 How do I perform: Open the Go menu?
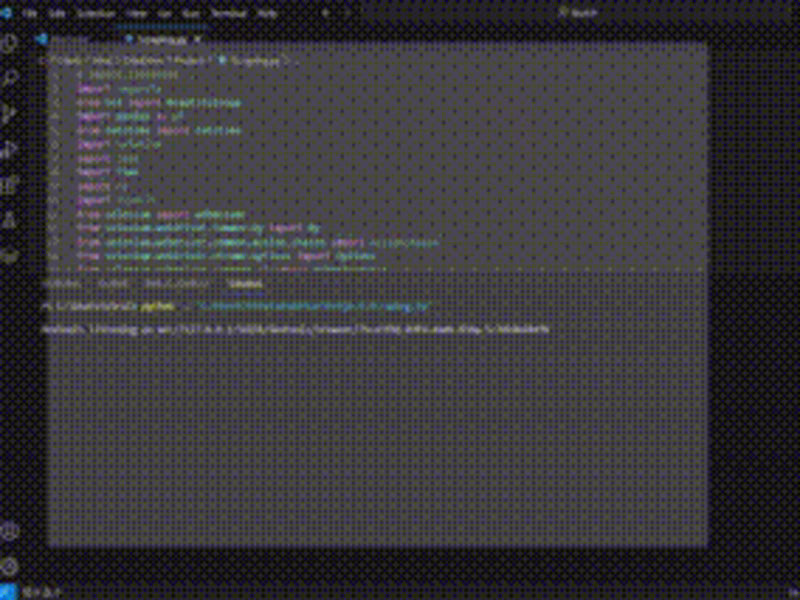click(x=164, y=13)
